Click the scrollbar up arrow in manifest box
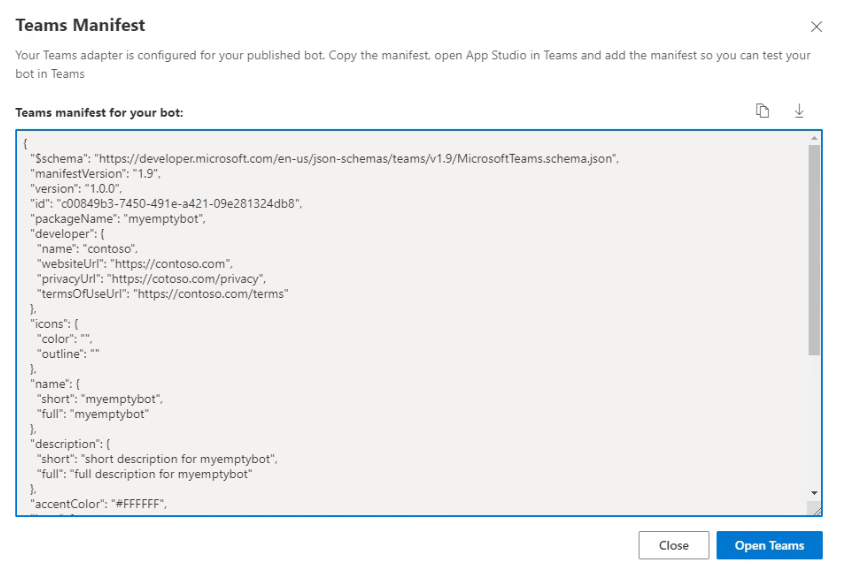 click(814, 138)
